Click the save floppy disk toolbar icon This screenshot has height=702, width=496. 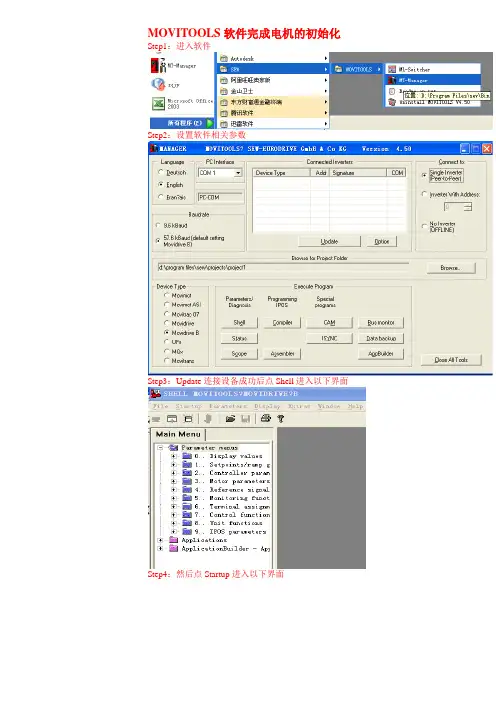pyautogui.click(x=245, y=419)
